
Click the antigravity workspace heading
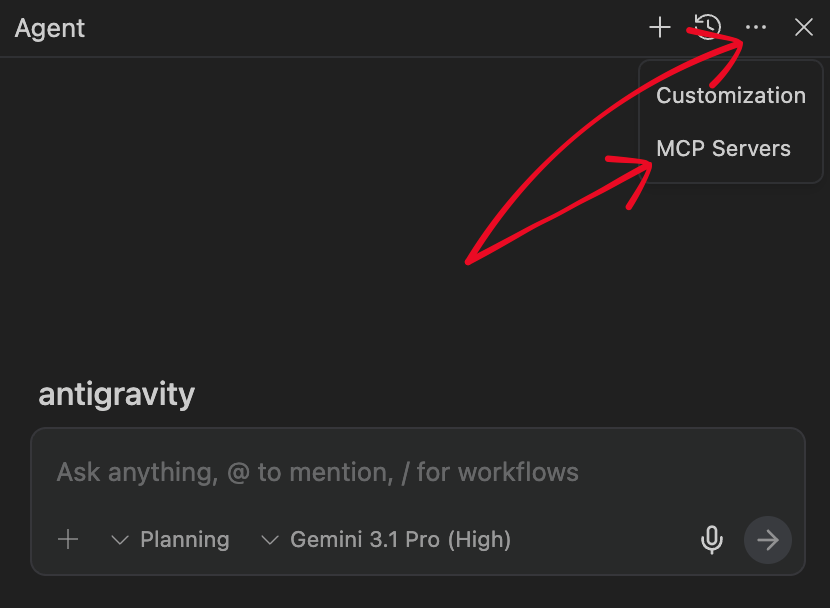coord(116,394)
